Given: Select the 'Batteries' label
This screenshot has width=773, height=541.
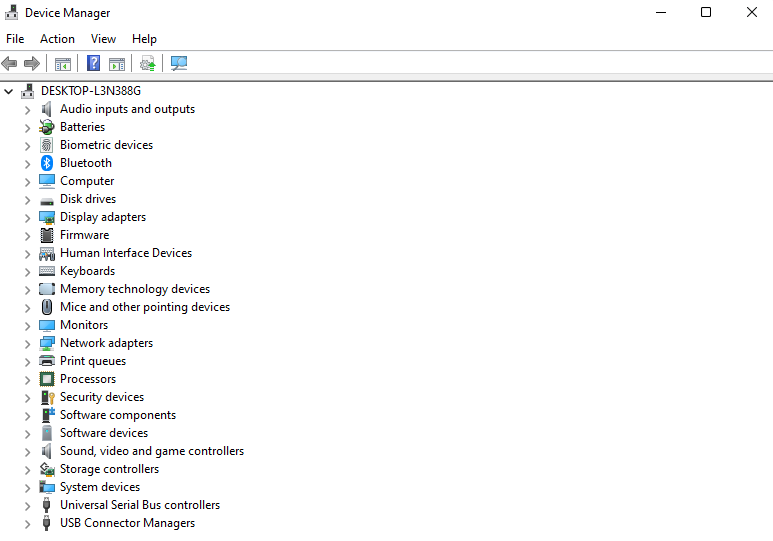Looking at the screenshot, I should (82, 127).
